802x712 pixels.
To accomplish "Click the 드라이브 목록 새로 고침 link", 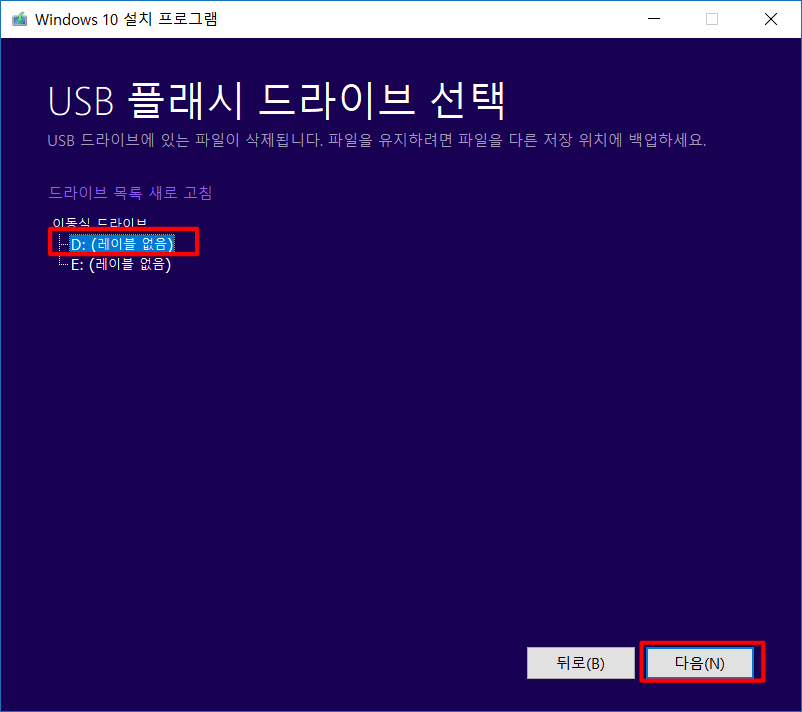I will (130, 193).
